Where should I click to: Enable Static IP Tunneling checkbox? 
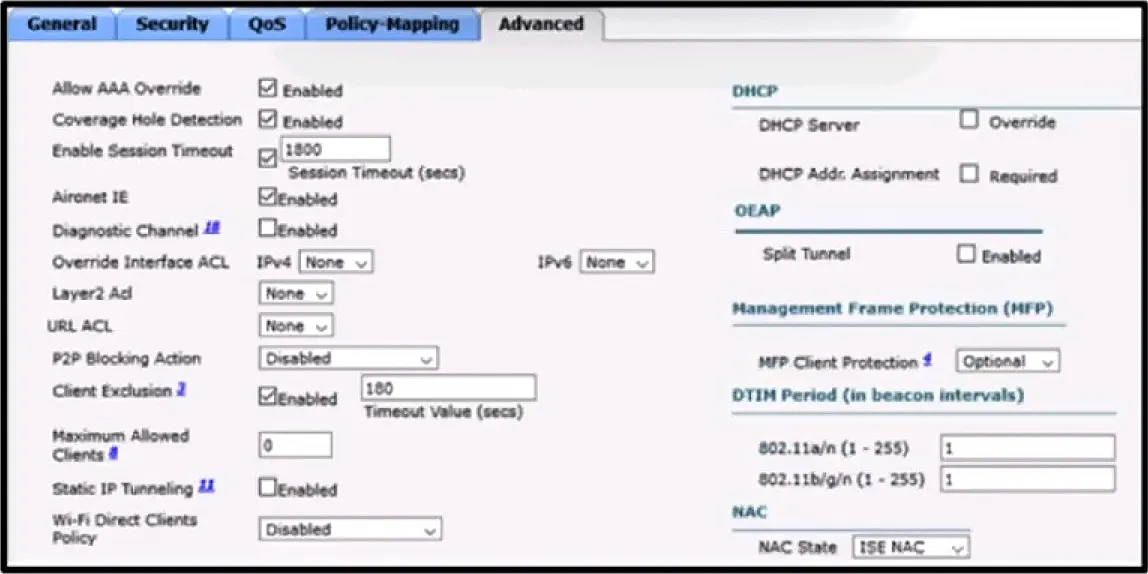point(267,488)
